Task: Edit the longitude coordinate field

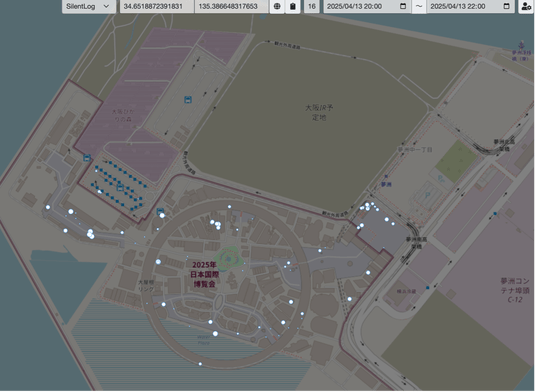Action: [x=232, y=6]
